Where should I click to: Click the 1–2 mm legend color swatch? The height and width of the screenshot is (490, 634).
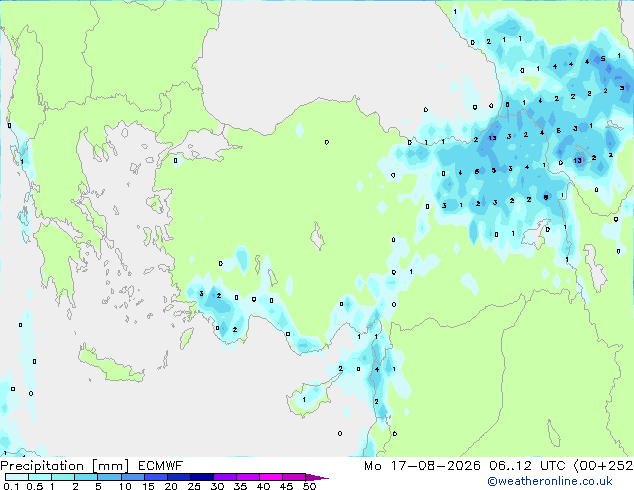(63, 477)
